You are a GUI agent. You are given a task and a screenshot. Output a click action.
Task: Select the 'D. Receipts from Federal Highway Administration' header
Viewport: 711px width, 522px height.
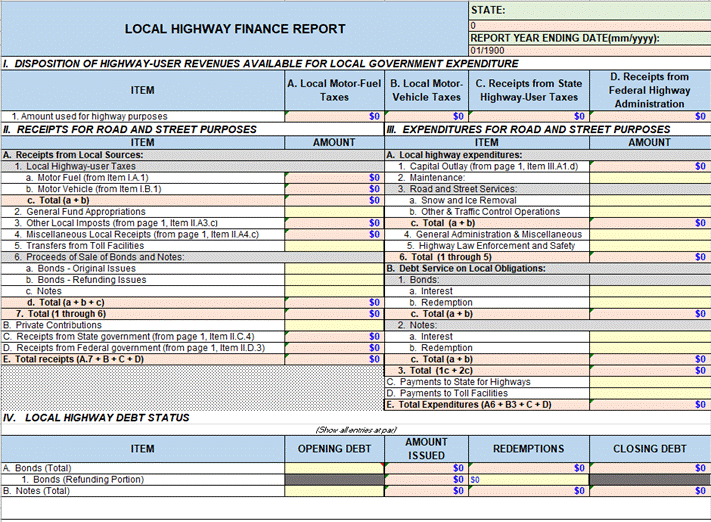pyautogui.click(x=650, y=90)
